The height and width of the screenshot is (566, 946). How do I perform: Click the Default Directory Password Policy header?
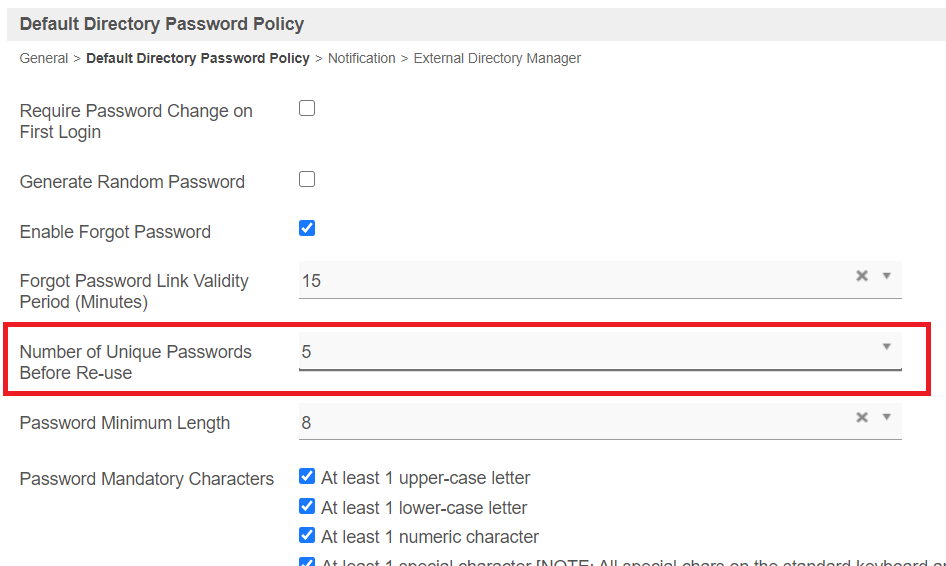(x=162, y=23)
